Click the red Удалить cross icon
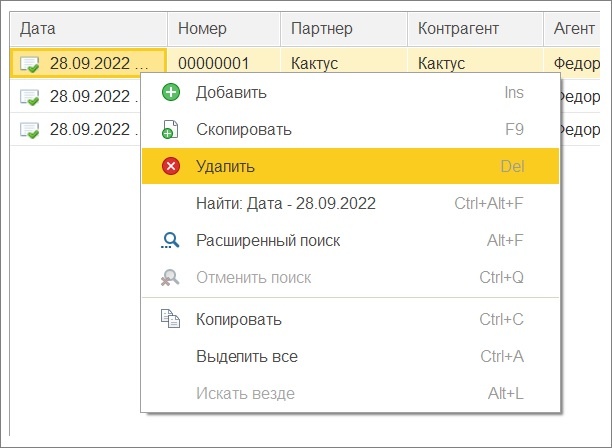612x448 pixels. click(171, 166)
